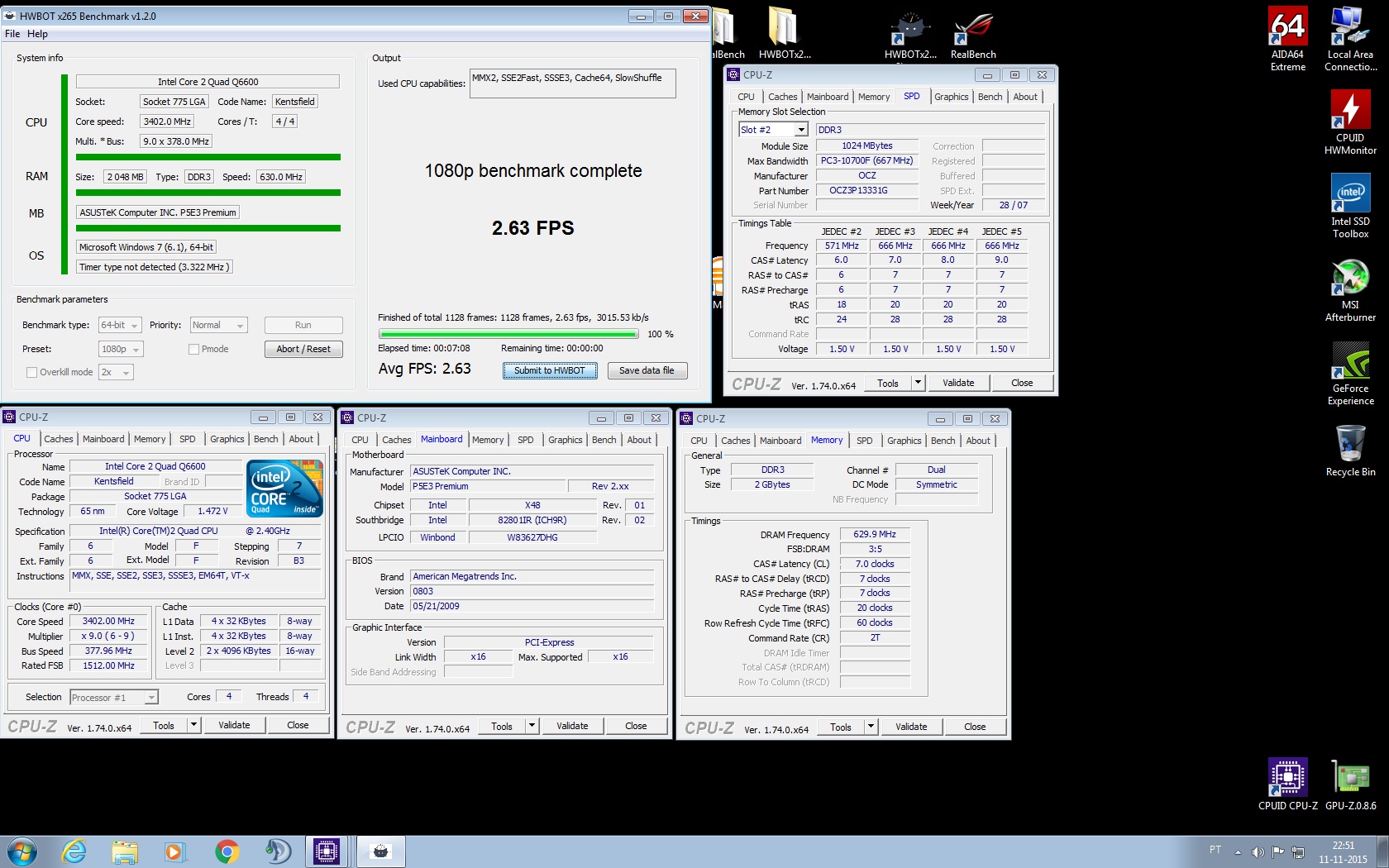Launch CPUID CPU-Z desktop shortcut
The height and width of the screenshot is (868, 1389).
coord(1288,784)
